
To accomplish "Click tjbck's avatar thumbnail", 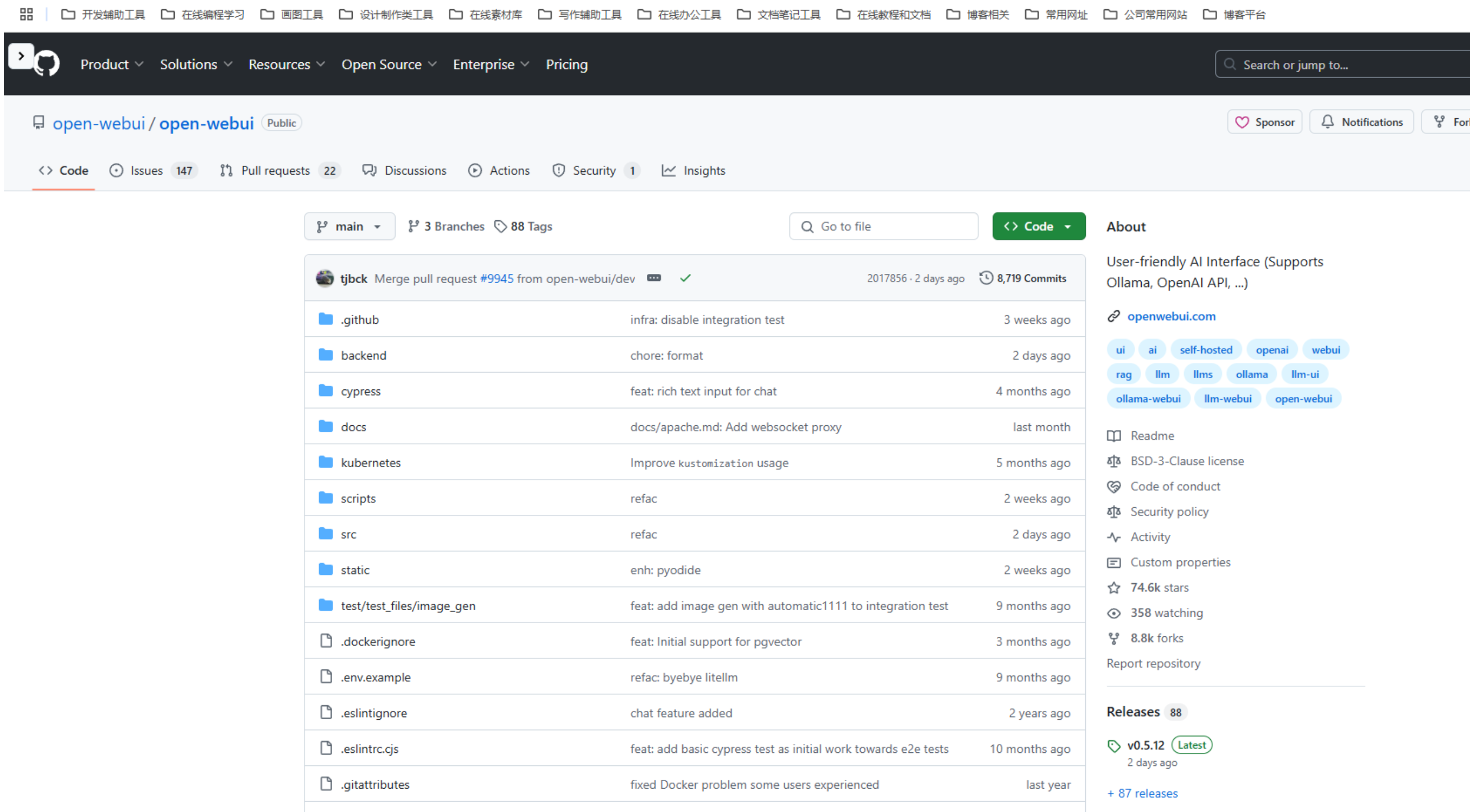I will pos(324,278).
